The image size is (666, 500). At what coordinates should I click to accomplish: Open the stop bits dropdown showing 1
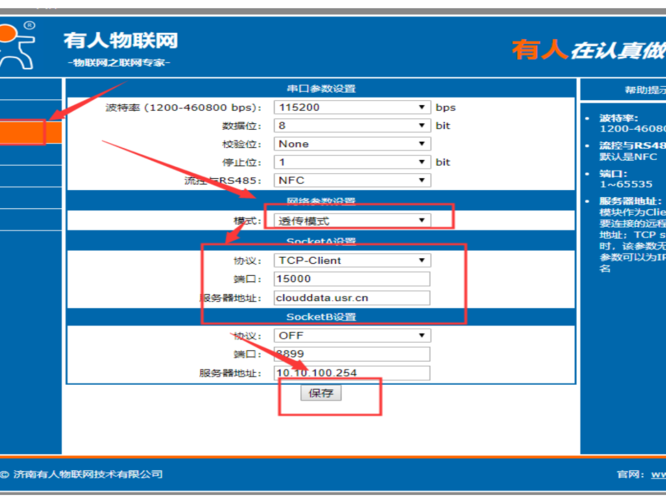tap(352, 162)
